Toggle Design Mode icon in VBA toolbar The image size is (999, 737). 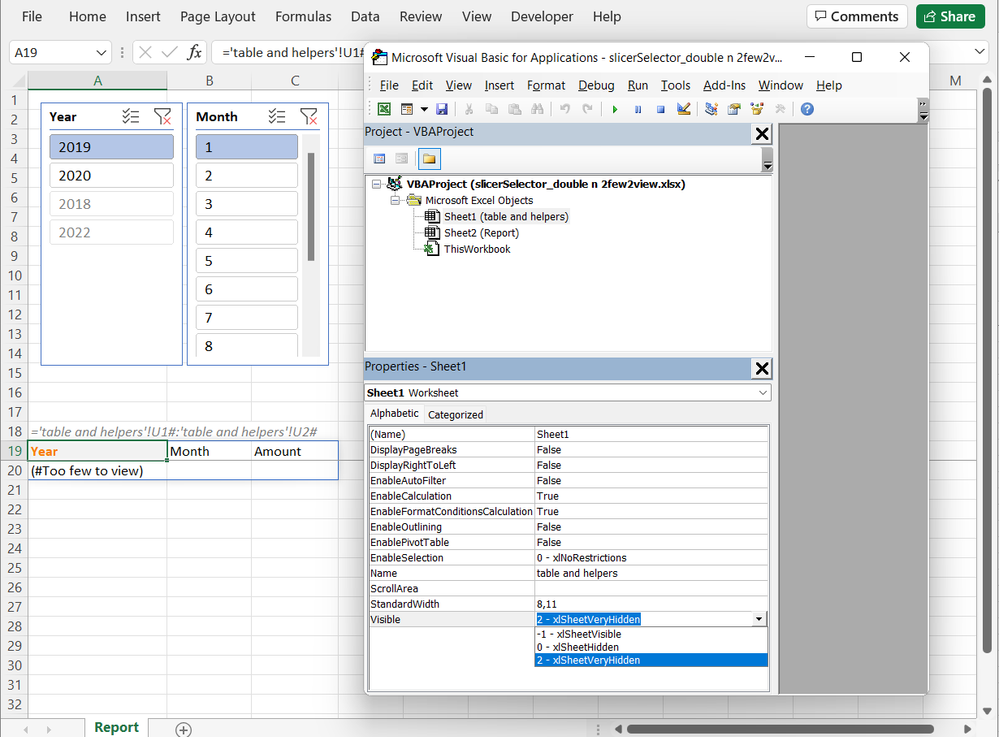tap(684, 109)
